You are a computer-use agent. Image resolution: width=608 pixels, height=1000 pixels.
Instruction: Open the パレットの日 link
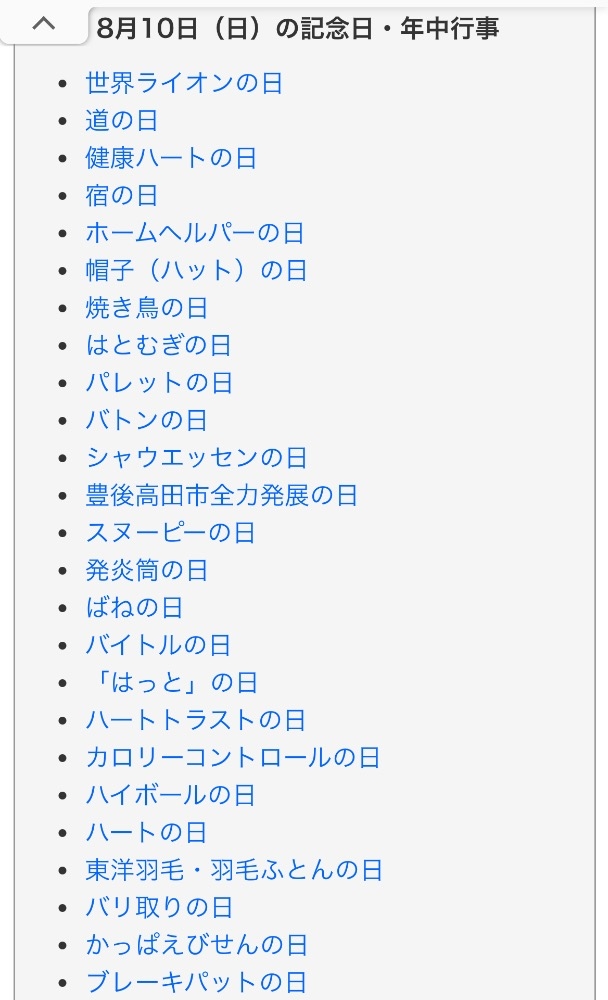[x=159, y=383]
